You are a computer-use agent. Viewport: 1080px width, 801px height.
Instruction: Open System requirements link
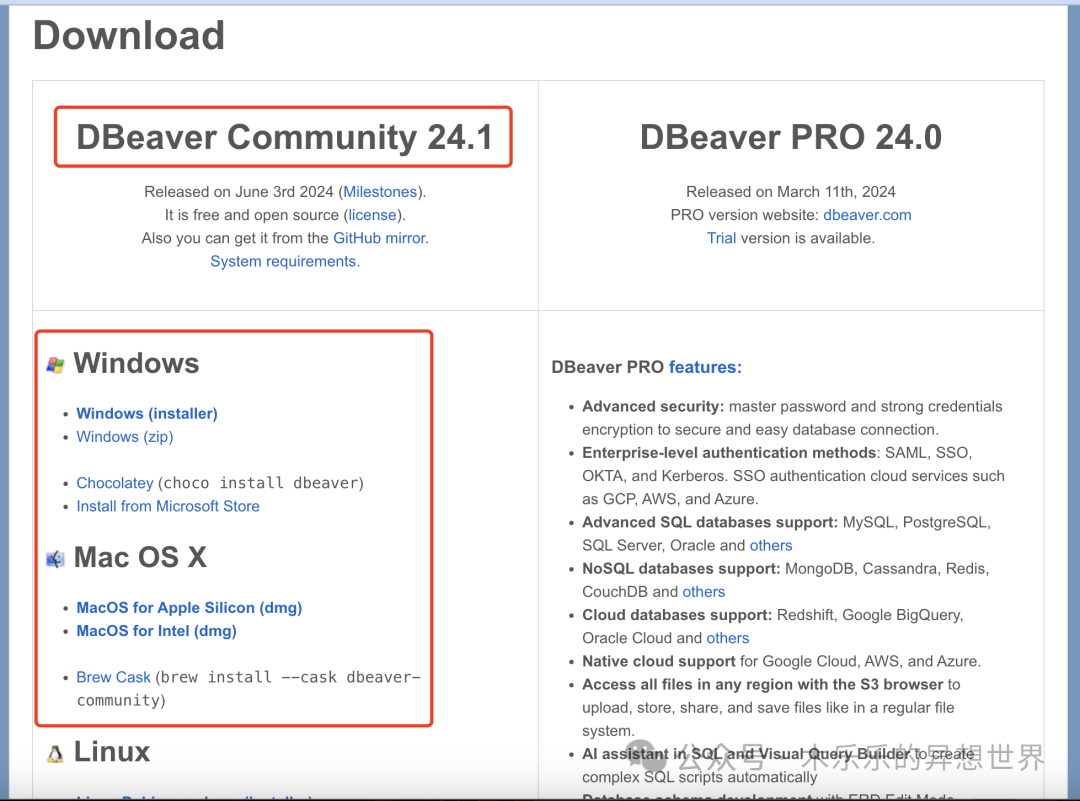click(x=283, y=262)
